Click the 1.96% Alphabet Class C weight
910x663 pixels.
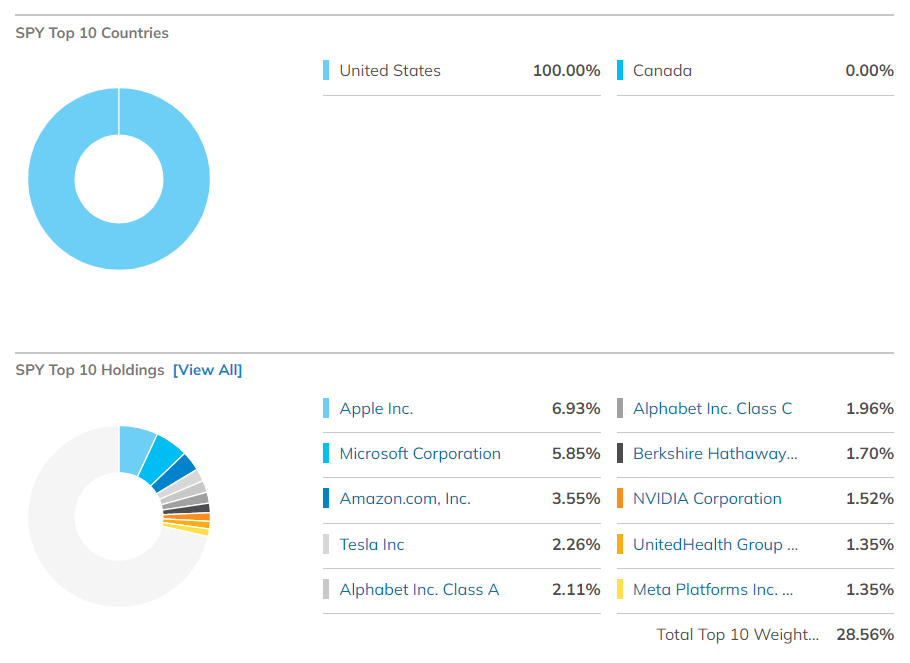tap(869, 409)
